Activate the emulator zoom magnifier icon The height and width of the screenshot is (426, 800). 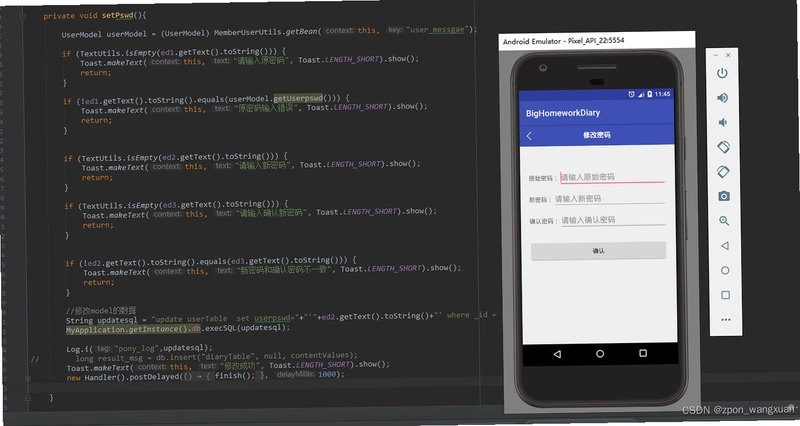point(724,221)
